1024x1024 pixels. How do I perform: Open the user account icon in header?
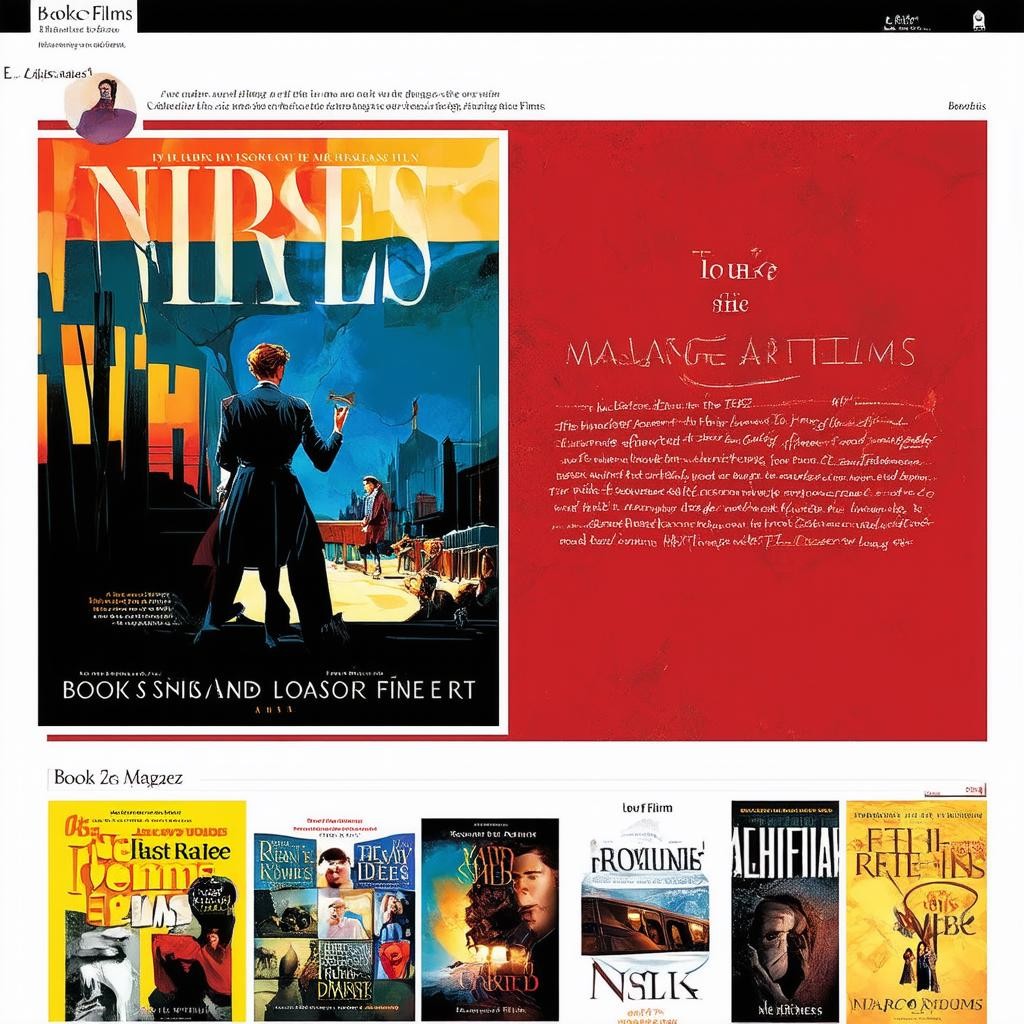coord(978,20)
